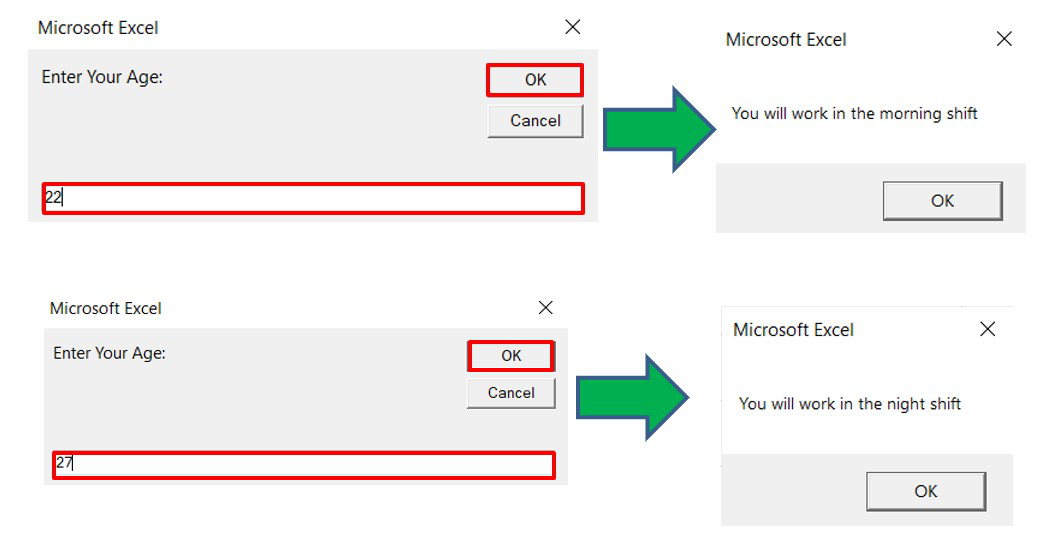Click Cancel in the dialog with age 22
This screenshot has height=550, width=1058.
tap(535, 121)
